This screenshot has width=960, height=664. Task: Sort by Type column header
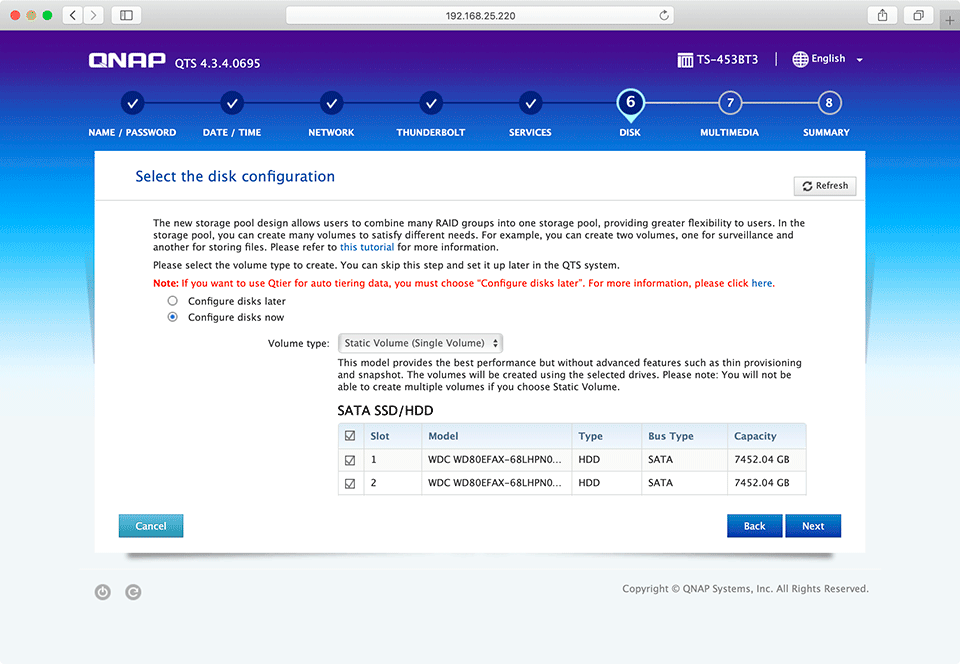coord(607,436)
